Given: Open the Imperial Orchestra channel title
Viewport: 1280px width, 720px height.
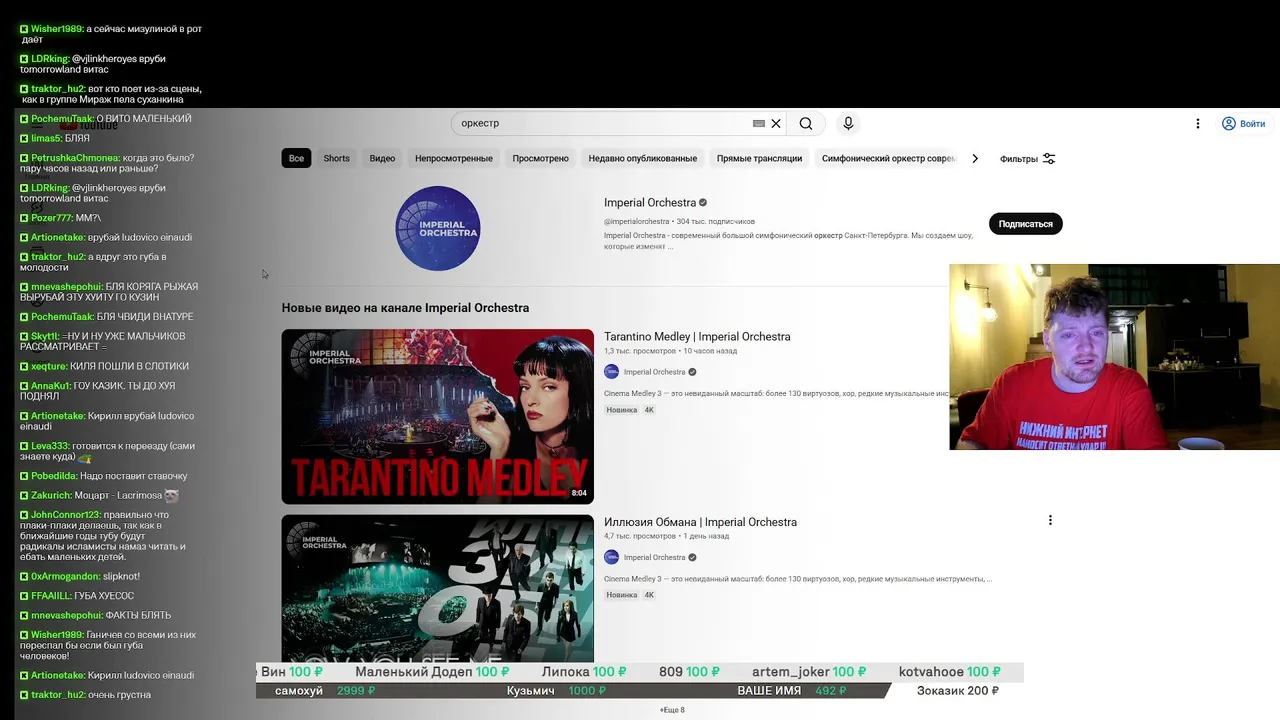Looking at the screenshot, I should (x=650, y=203).
